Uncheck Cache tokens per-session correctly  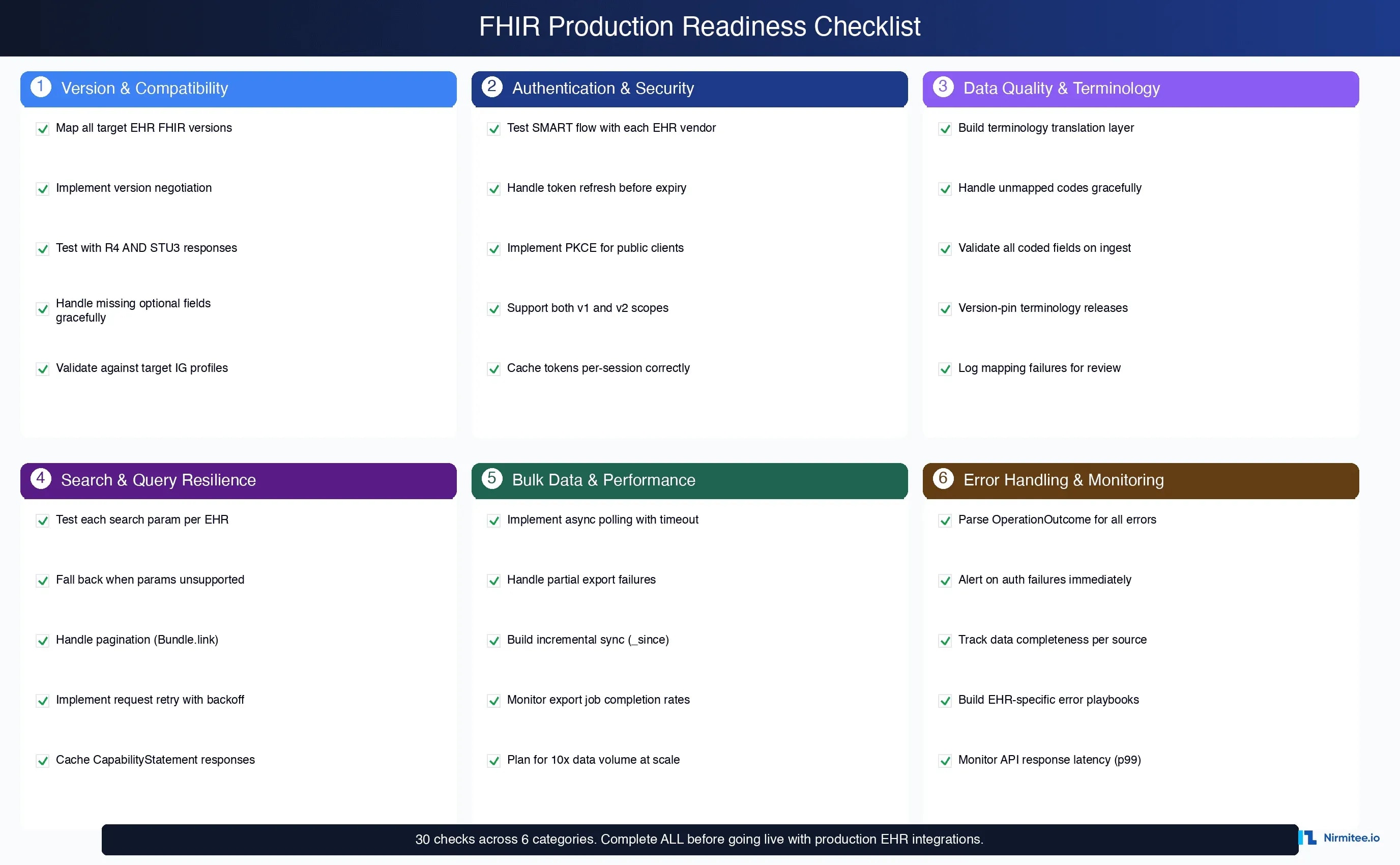click(x=493, y=369)
